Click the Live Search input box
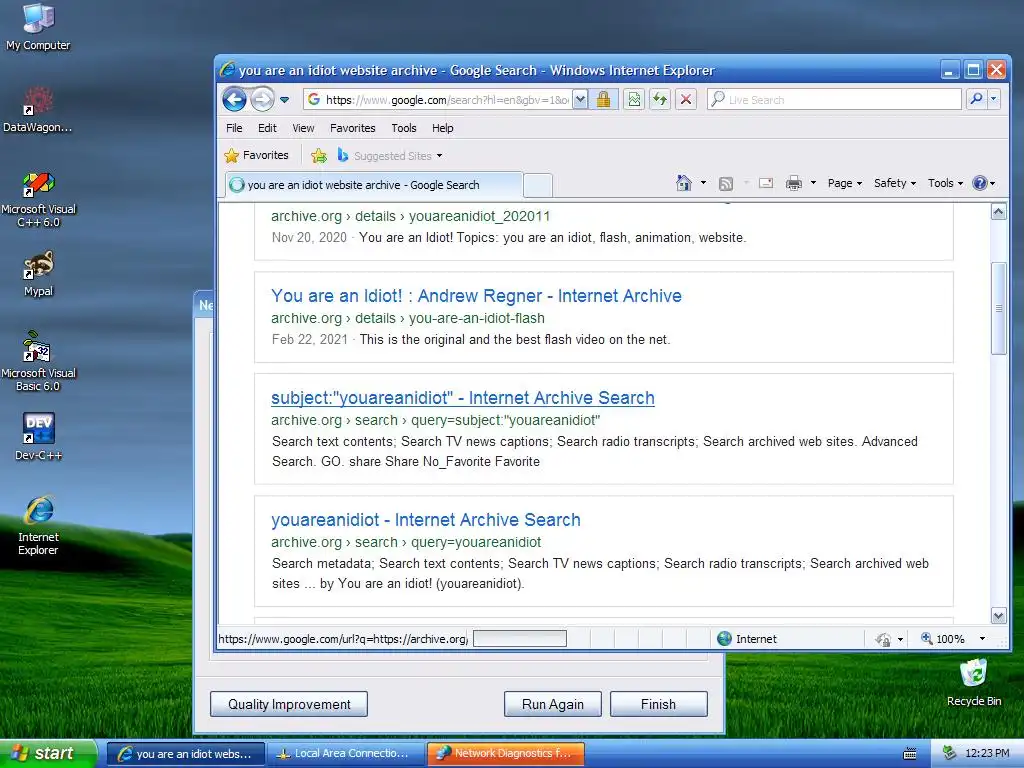The height and width of the screenshot is (768, 1024). [x=835, y=99]
